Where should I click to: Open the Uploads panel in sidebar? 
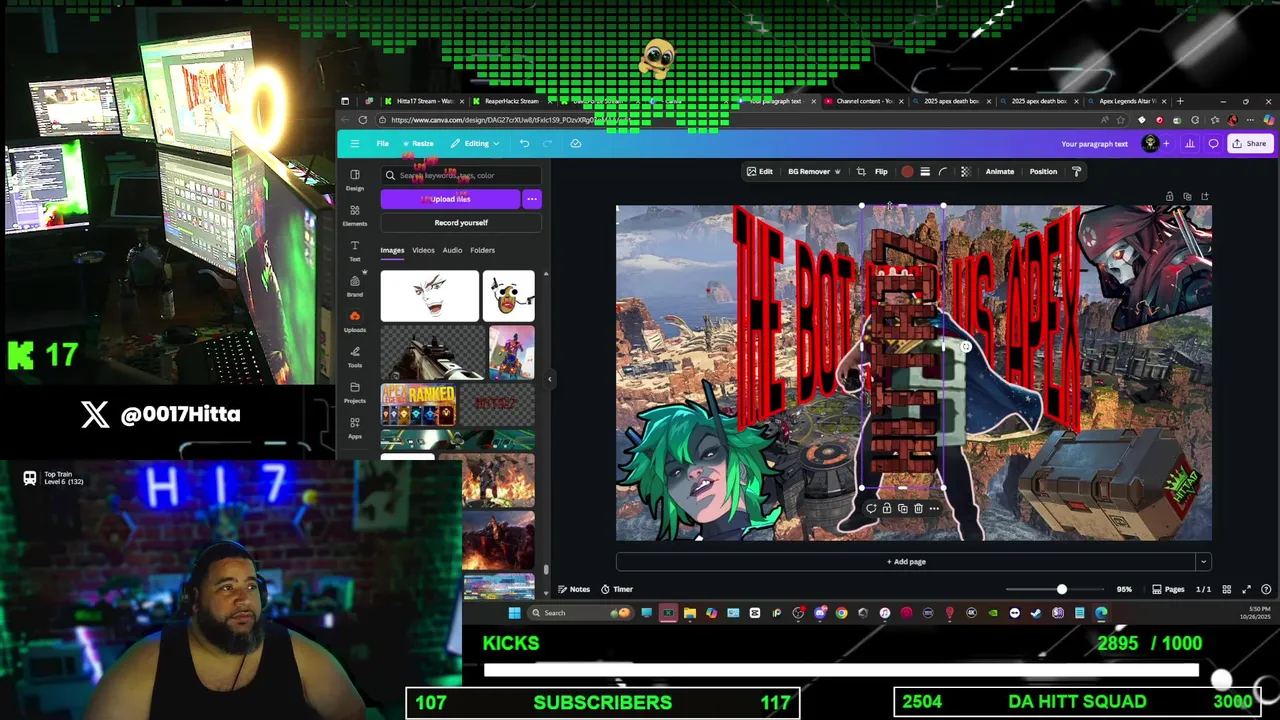tap(355, 321)
